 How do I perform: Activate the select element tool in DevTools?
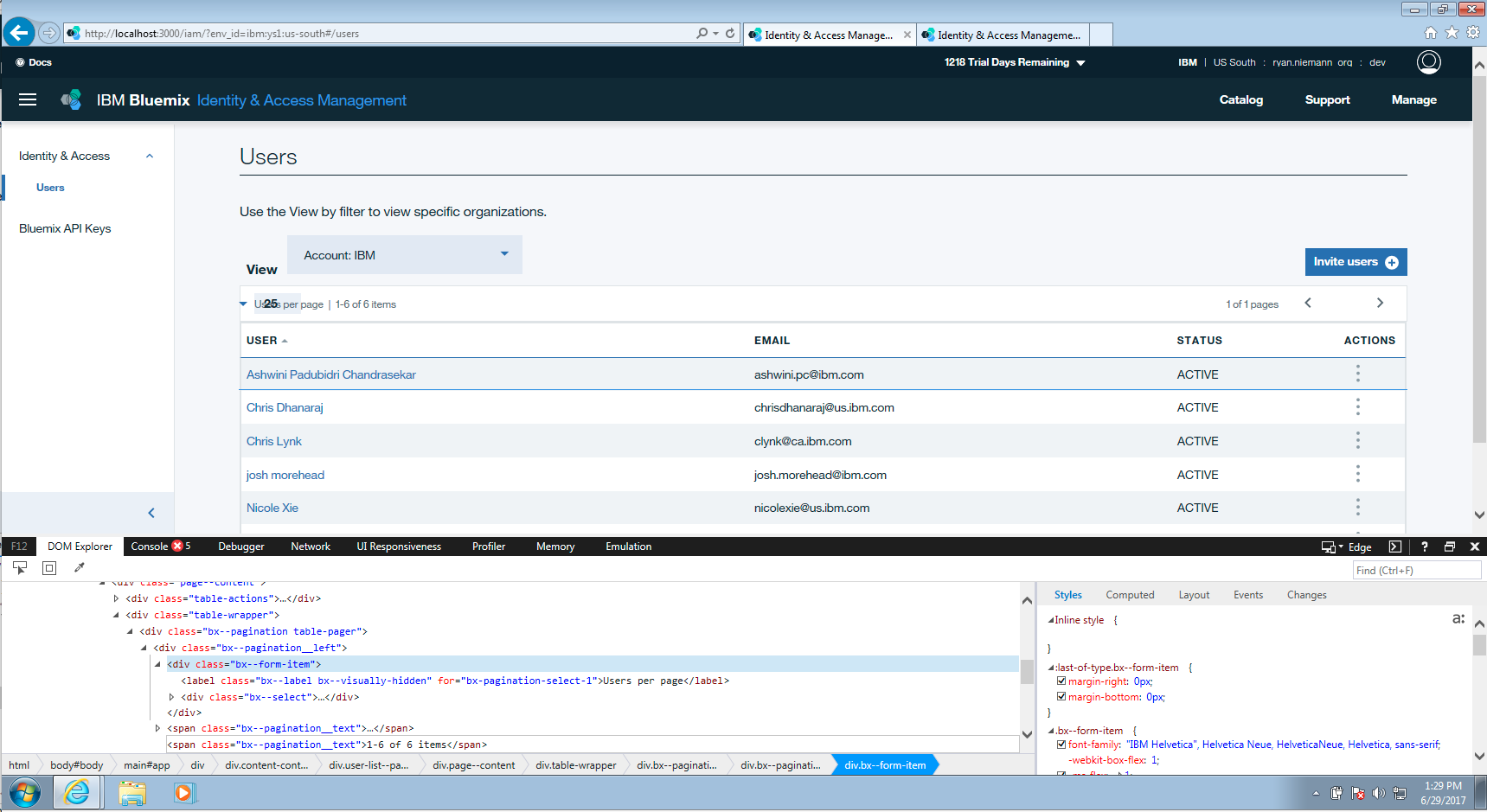click(20, 568)
